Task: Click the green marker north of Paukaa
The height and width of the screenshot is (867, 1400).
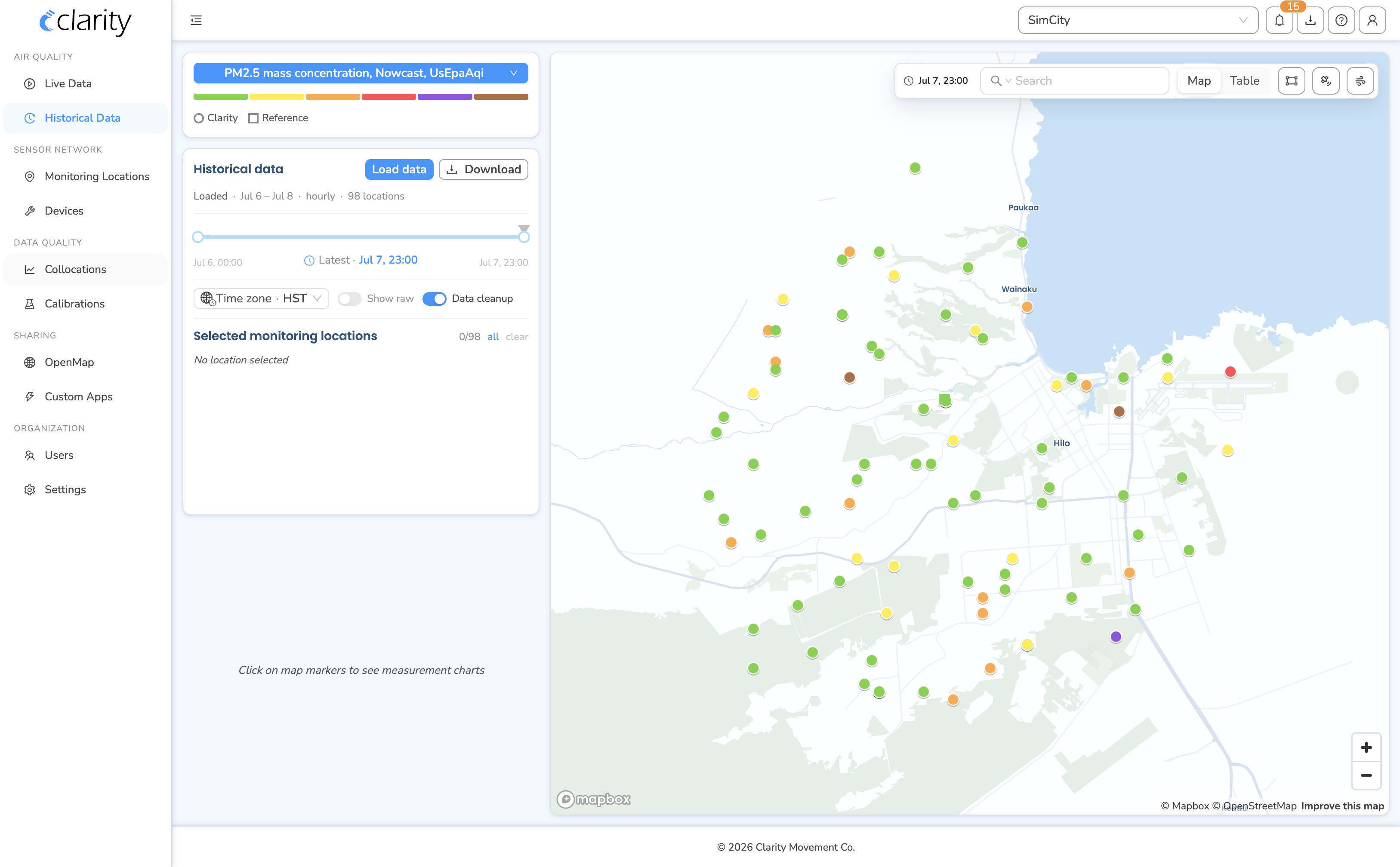Action: coord(915,168)
